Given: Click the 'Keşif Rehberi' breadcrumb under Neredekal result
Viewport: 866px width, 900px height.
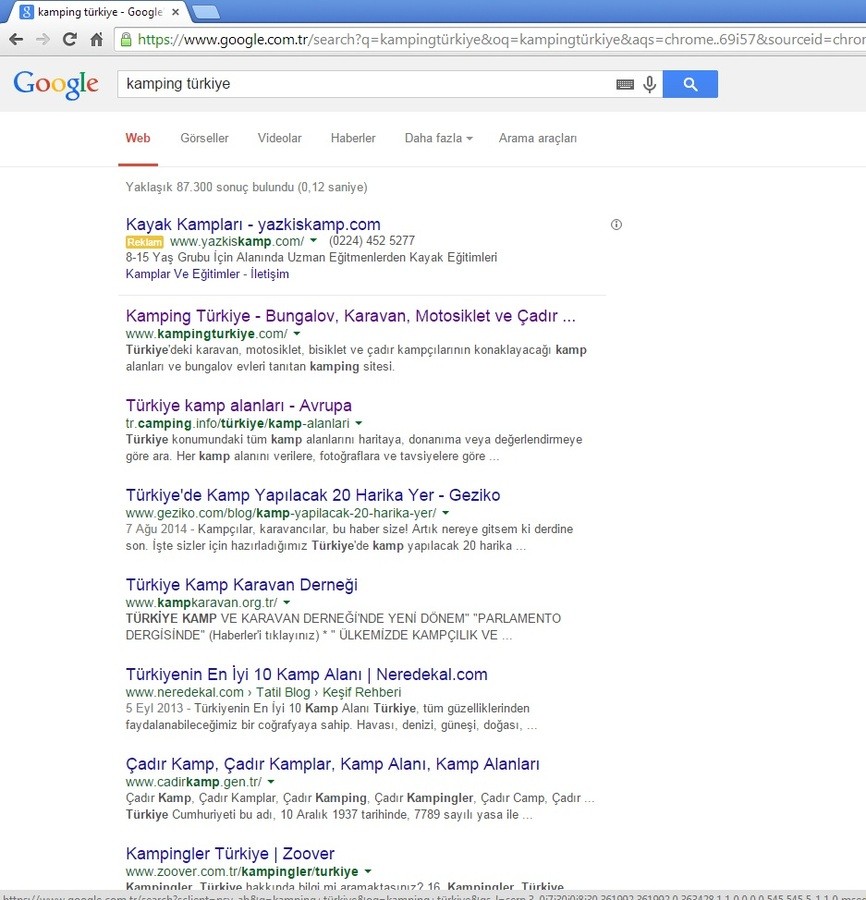Looking at the screenshot, I should point(362,692).
